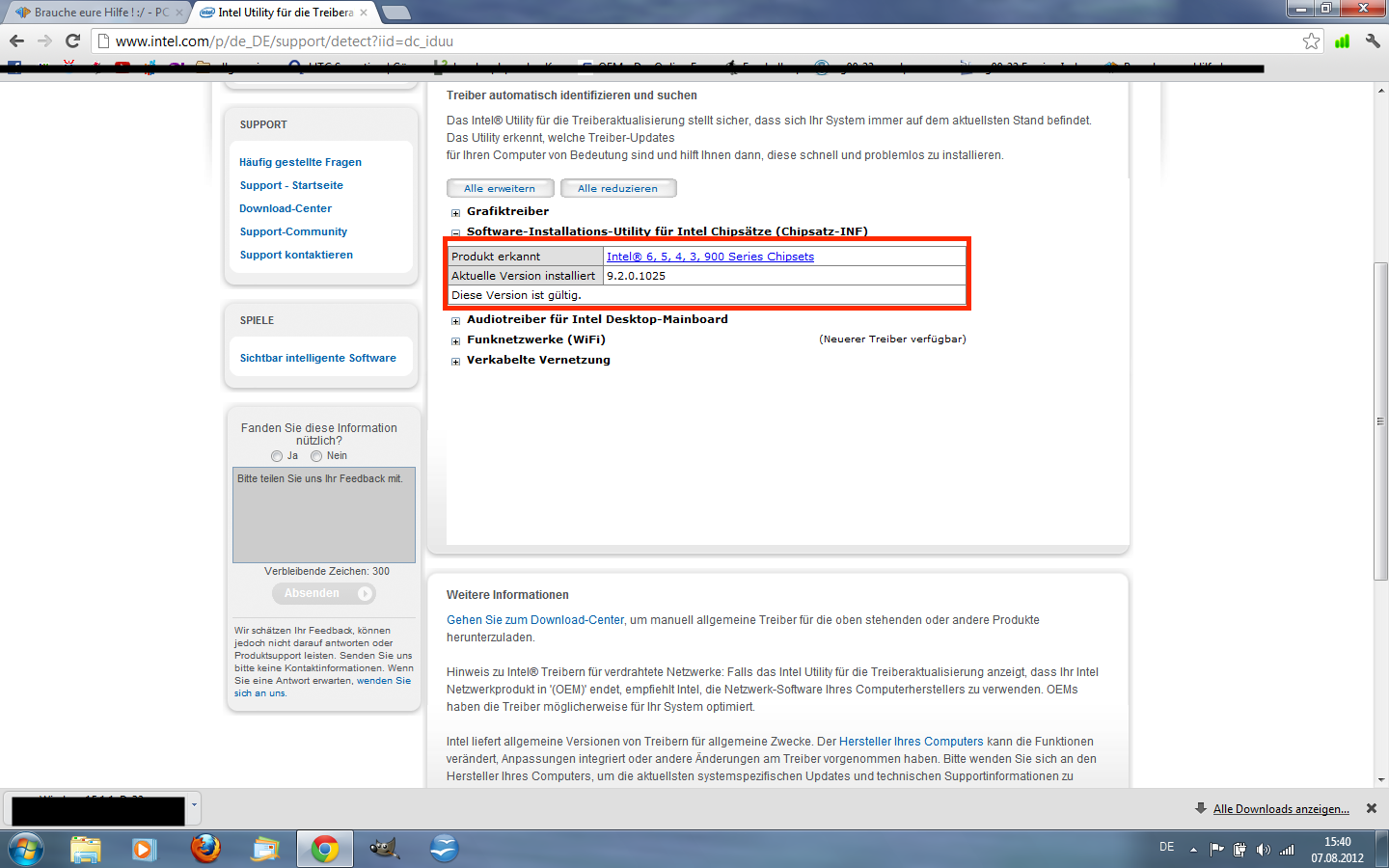Open the Support-Community link
Image resolution: width=1389 pixels, height=868 pixels.
point(293,231)
